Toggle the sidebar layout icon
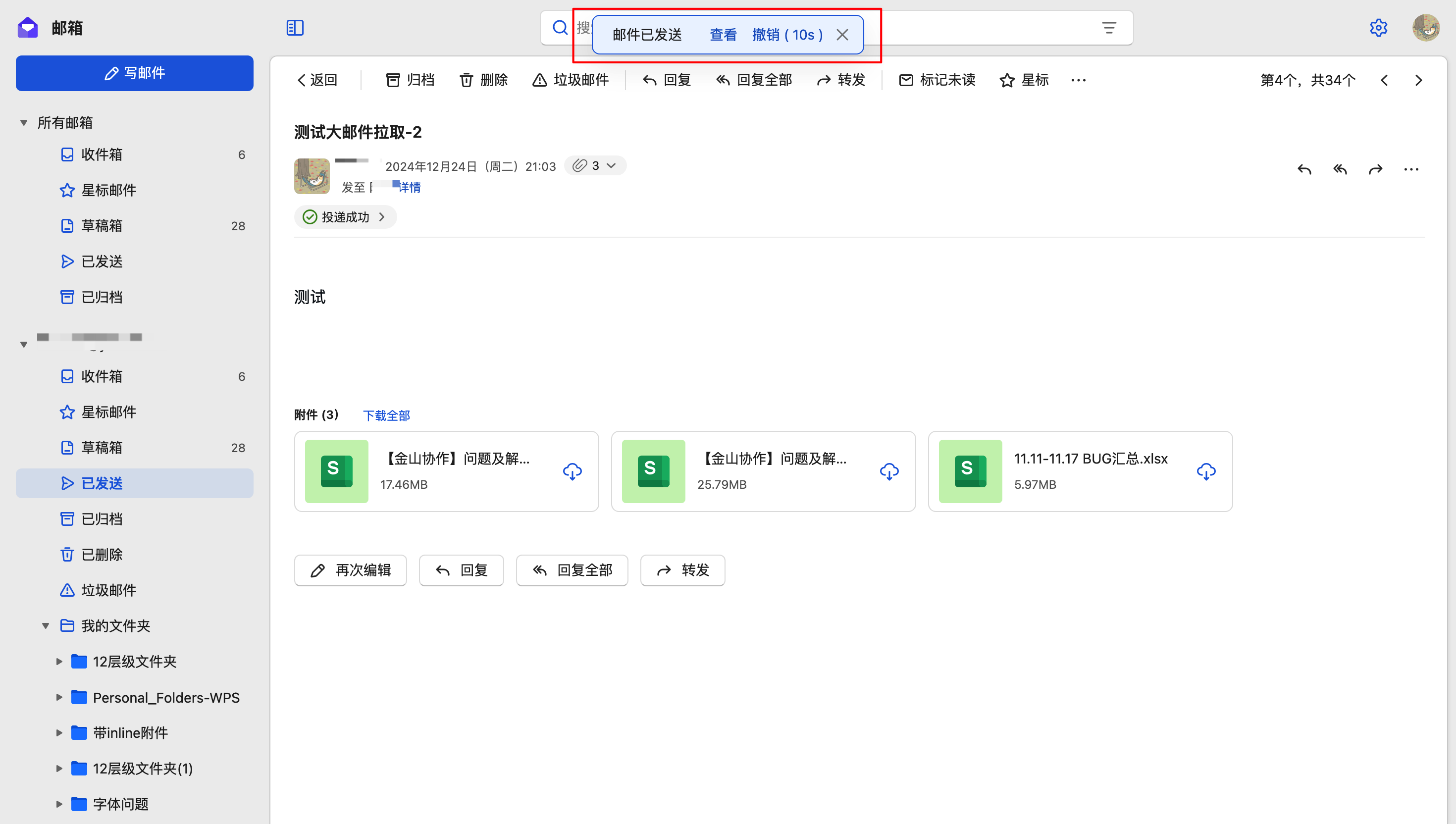1456x824 pixels. [295, 28]
